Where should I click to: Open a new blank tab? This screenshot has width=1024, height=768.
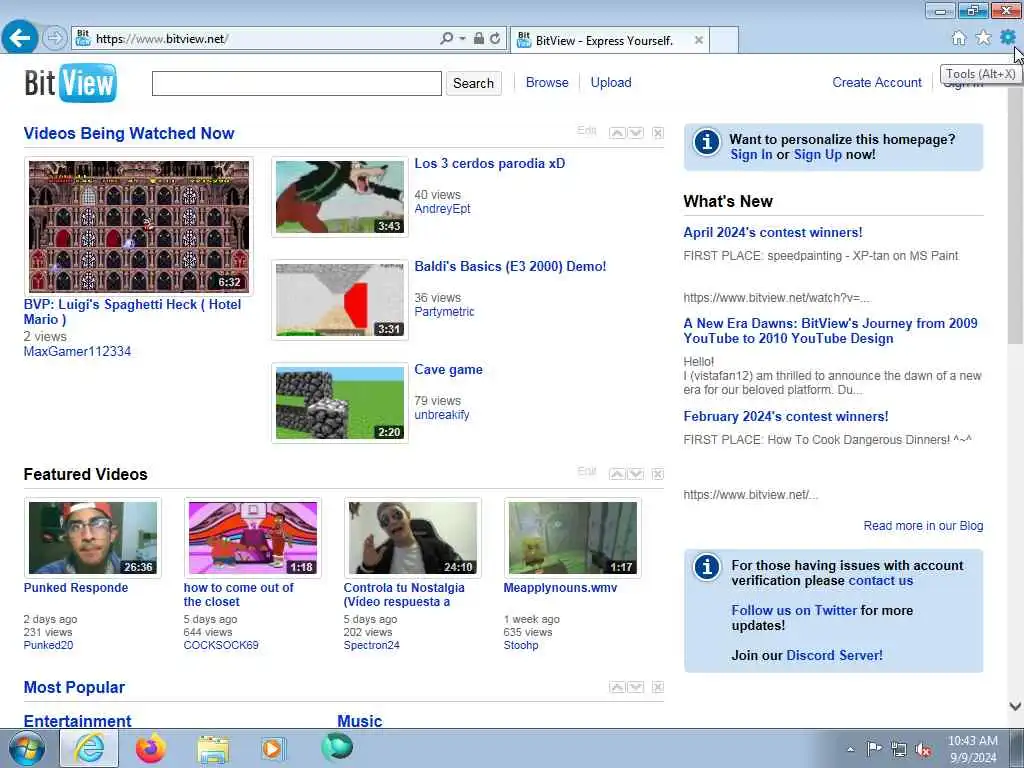(x=724, y=40)
